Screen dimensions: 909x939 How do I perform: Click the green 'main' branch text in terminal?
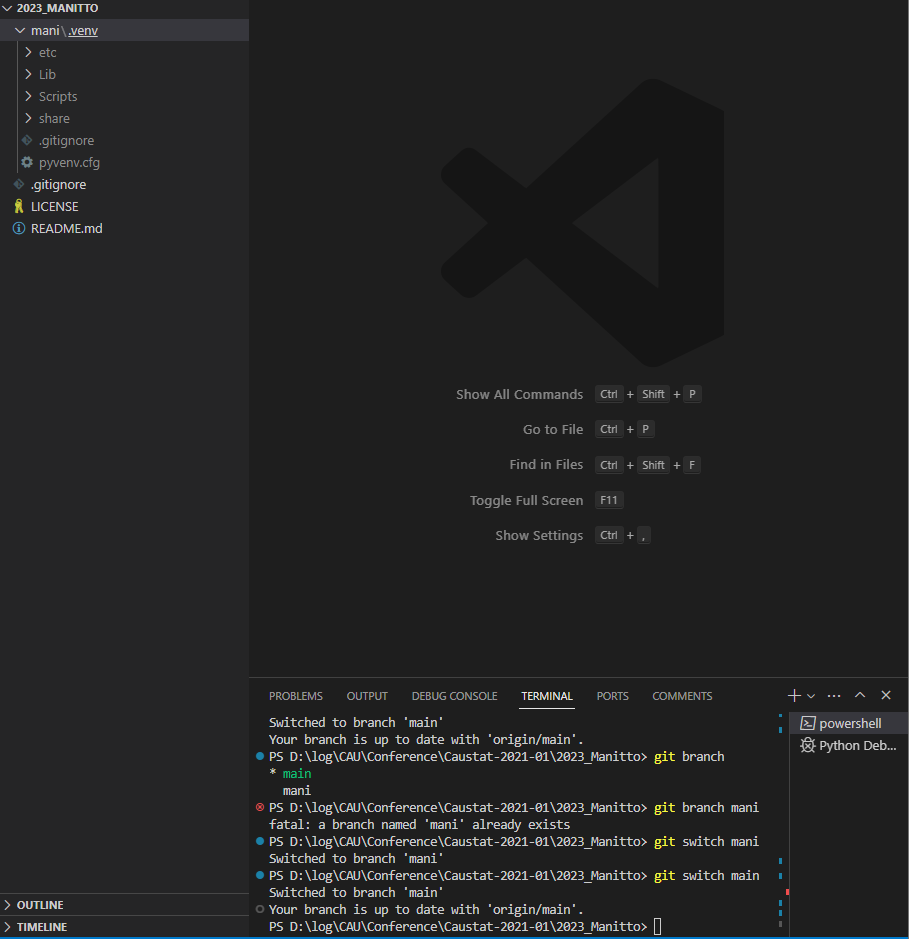297,773
